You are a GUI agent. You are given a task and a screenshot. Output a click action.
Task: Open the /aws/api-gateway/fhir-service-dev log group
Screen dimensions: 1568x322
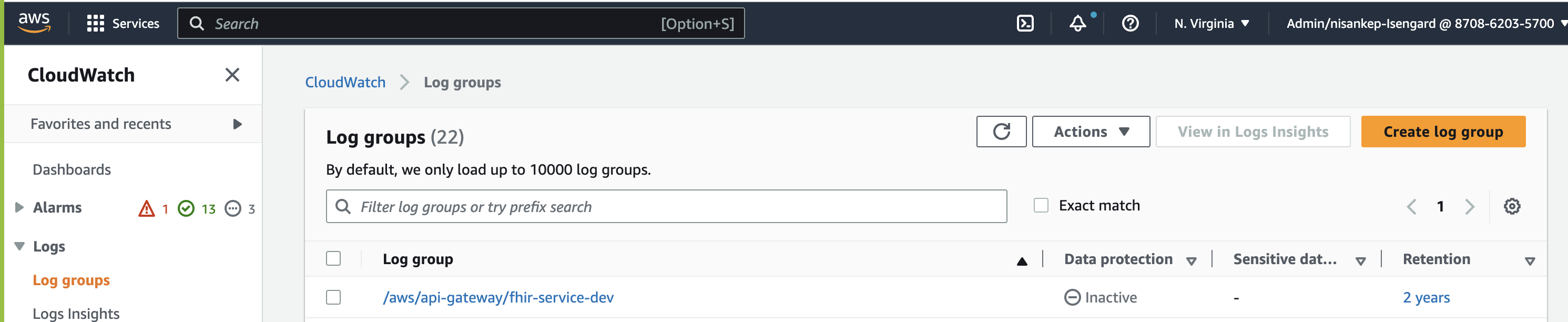(498, 297)
